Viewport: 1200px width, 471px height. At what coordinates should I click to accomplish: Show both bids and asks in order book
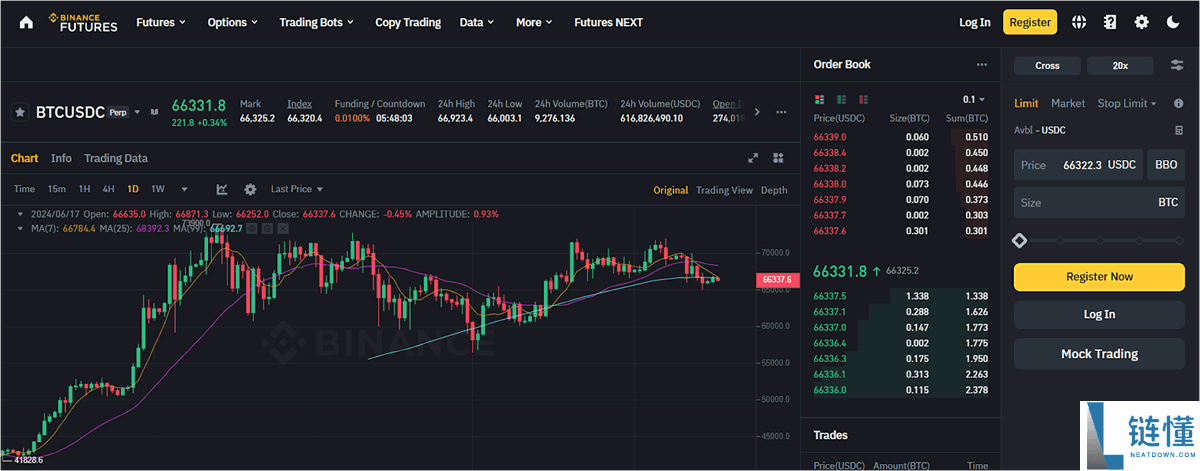coord(820,100)
